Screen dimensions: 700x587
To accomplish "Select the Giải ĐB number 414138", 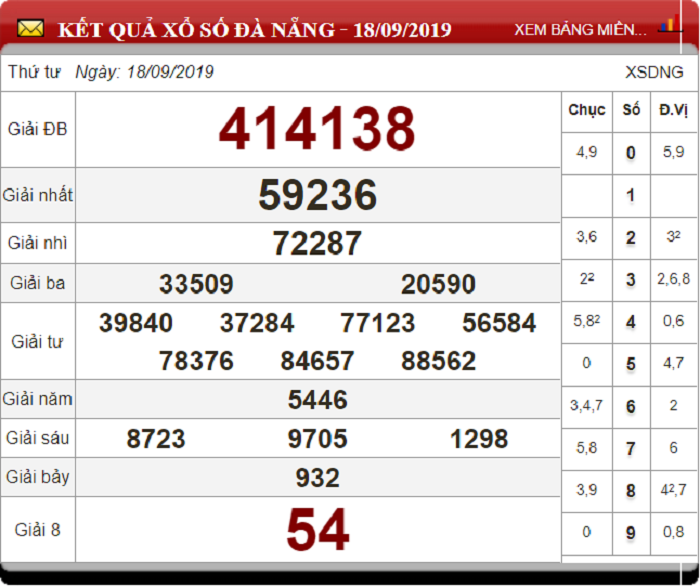I will (317, 129).
